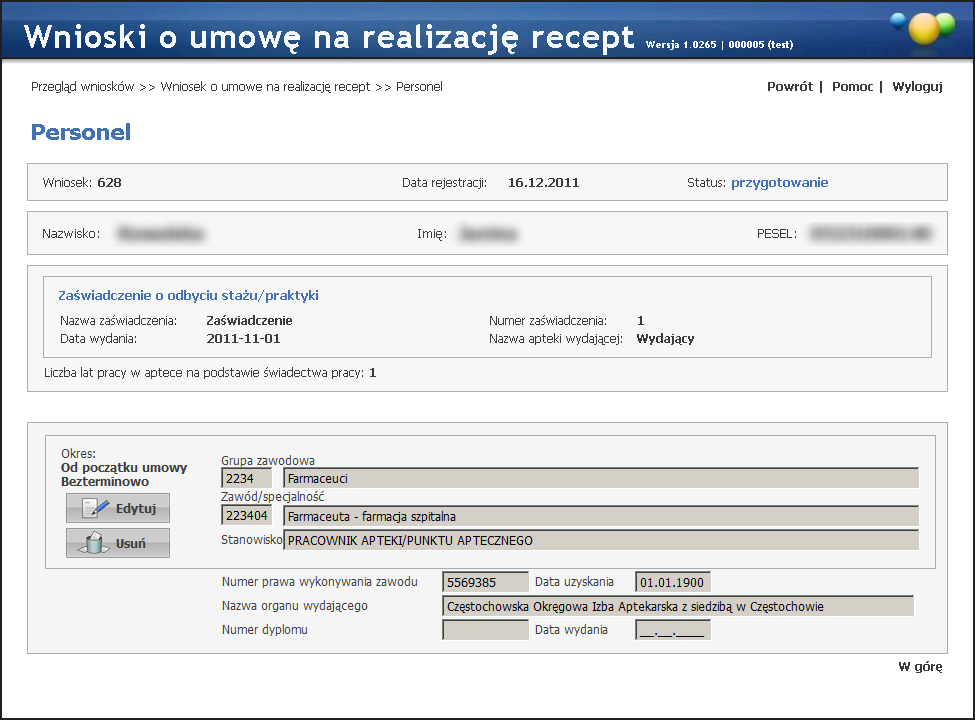Image resolution: width=975 pixels, height=720 pixels.
Task: Open the Pomoc link
Action: point(853,86)
